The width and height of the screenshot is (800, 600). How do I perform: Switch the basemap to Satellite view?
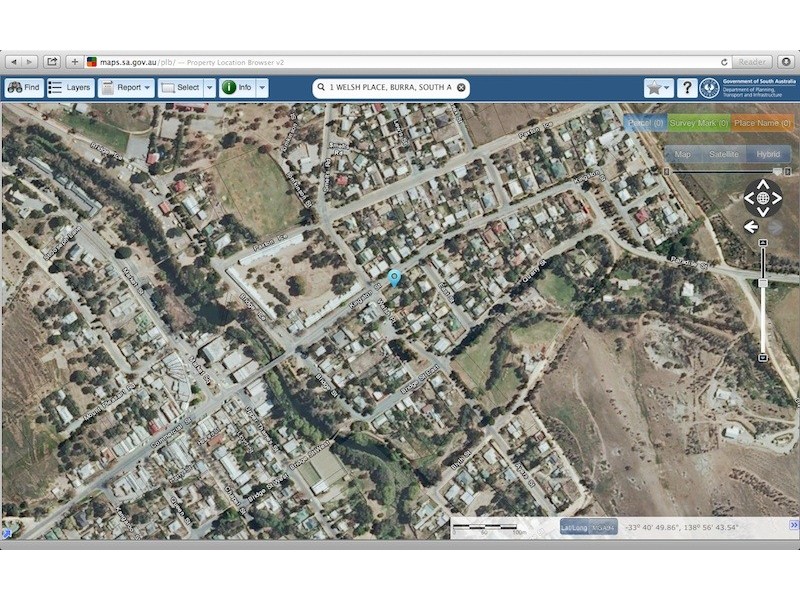(x=723, y=154)
